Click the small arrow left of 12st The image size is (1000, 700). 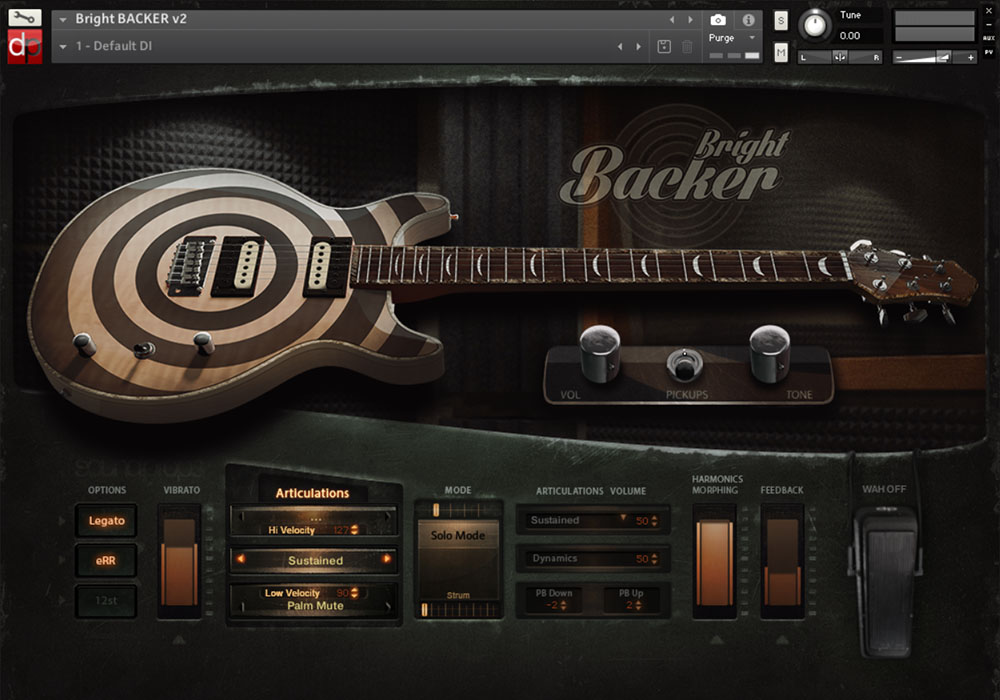click(x=62, y=600)
